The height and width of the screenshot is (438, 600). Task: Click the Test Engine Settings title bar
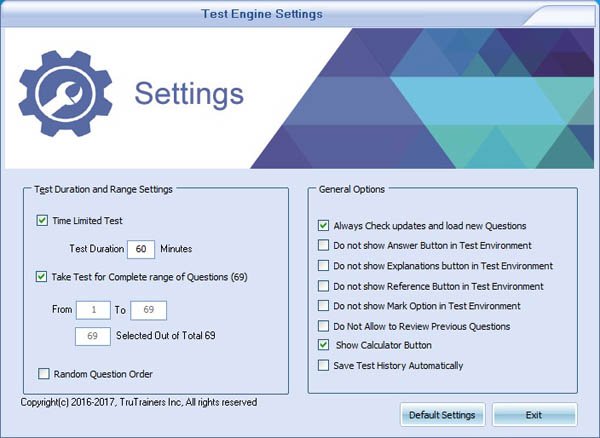[262, 14]
